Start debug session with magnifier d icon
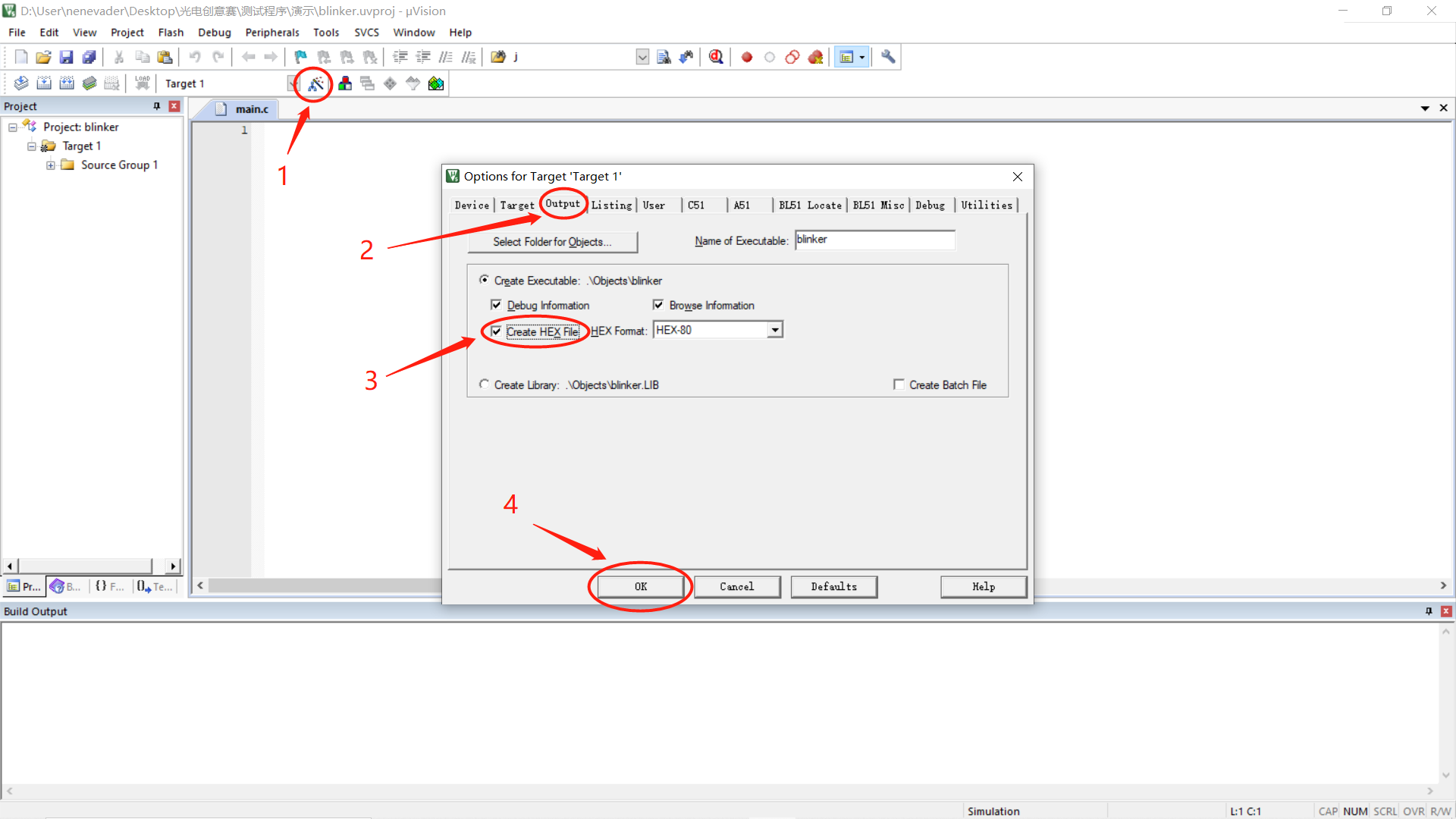 point(716,57)
